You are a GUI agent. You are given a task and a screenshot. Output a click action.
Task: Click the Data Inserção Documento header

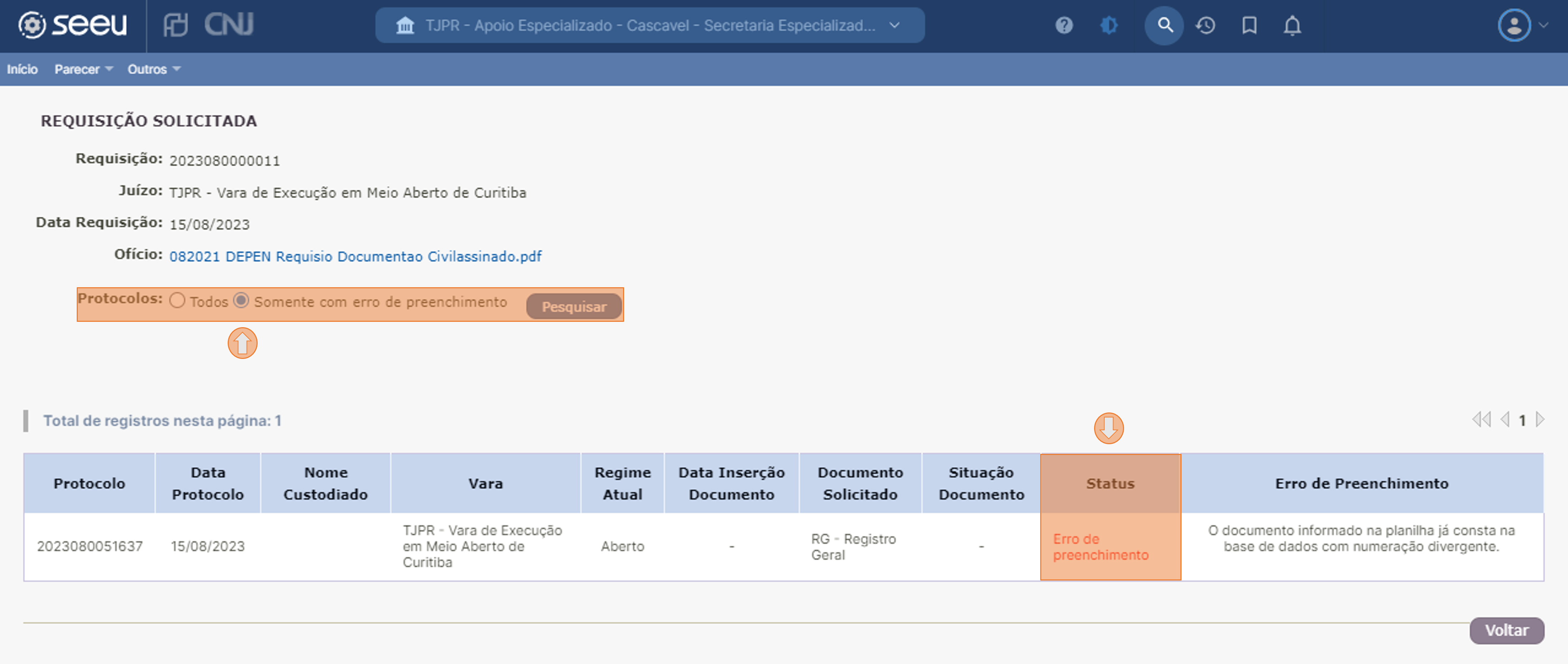point(732,483)
